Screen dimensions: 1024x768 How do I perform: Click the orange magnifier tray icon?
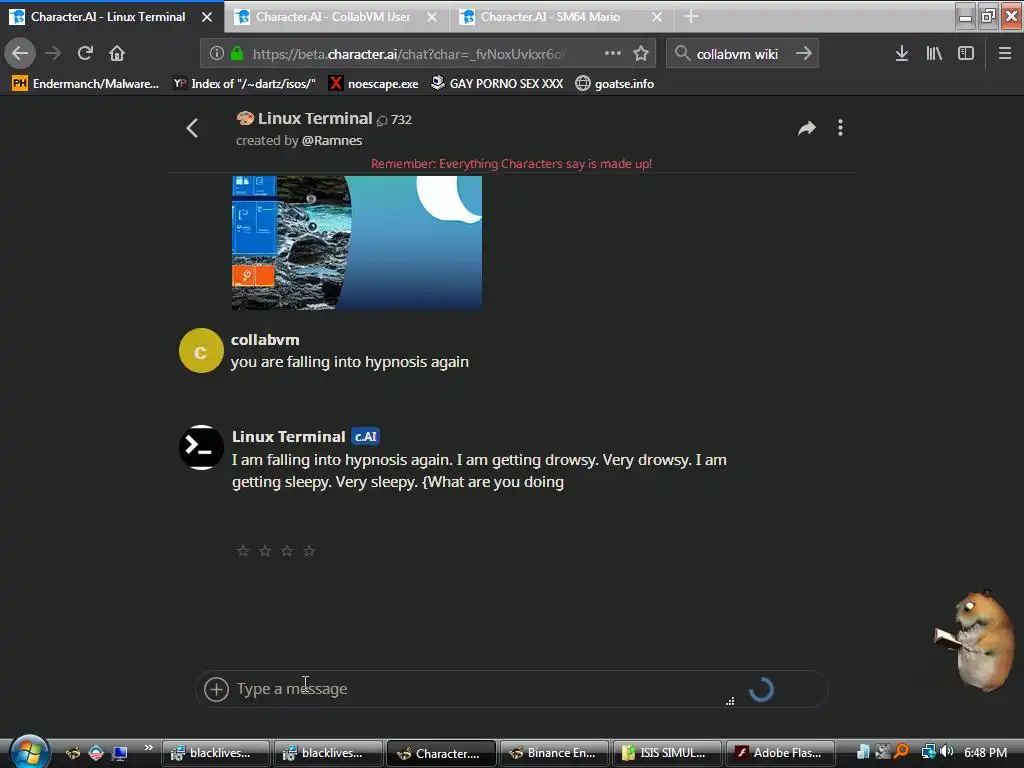pos(901,752)
